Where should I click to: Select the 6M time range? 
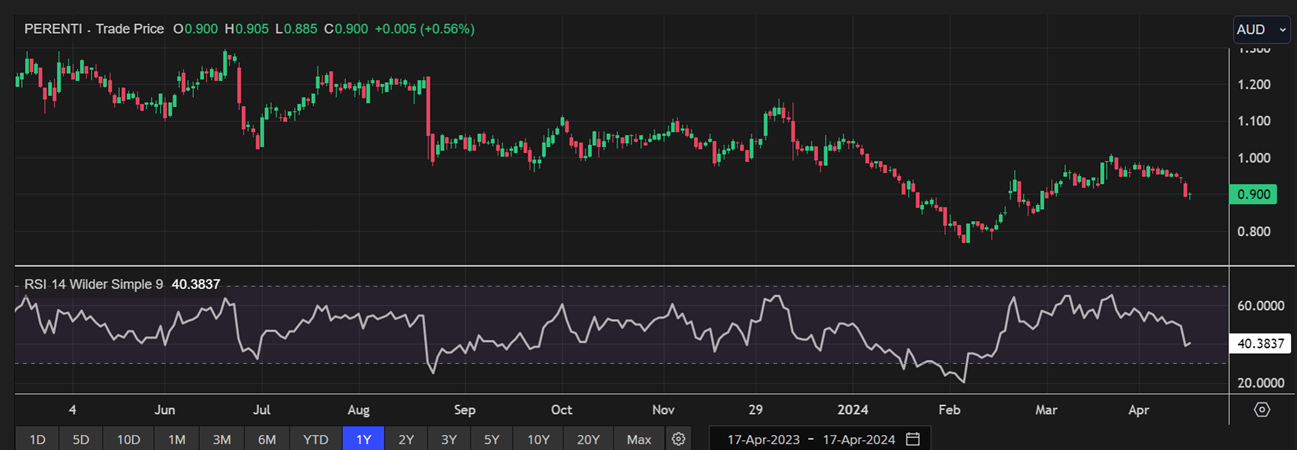(267, 439)
